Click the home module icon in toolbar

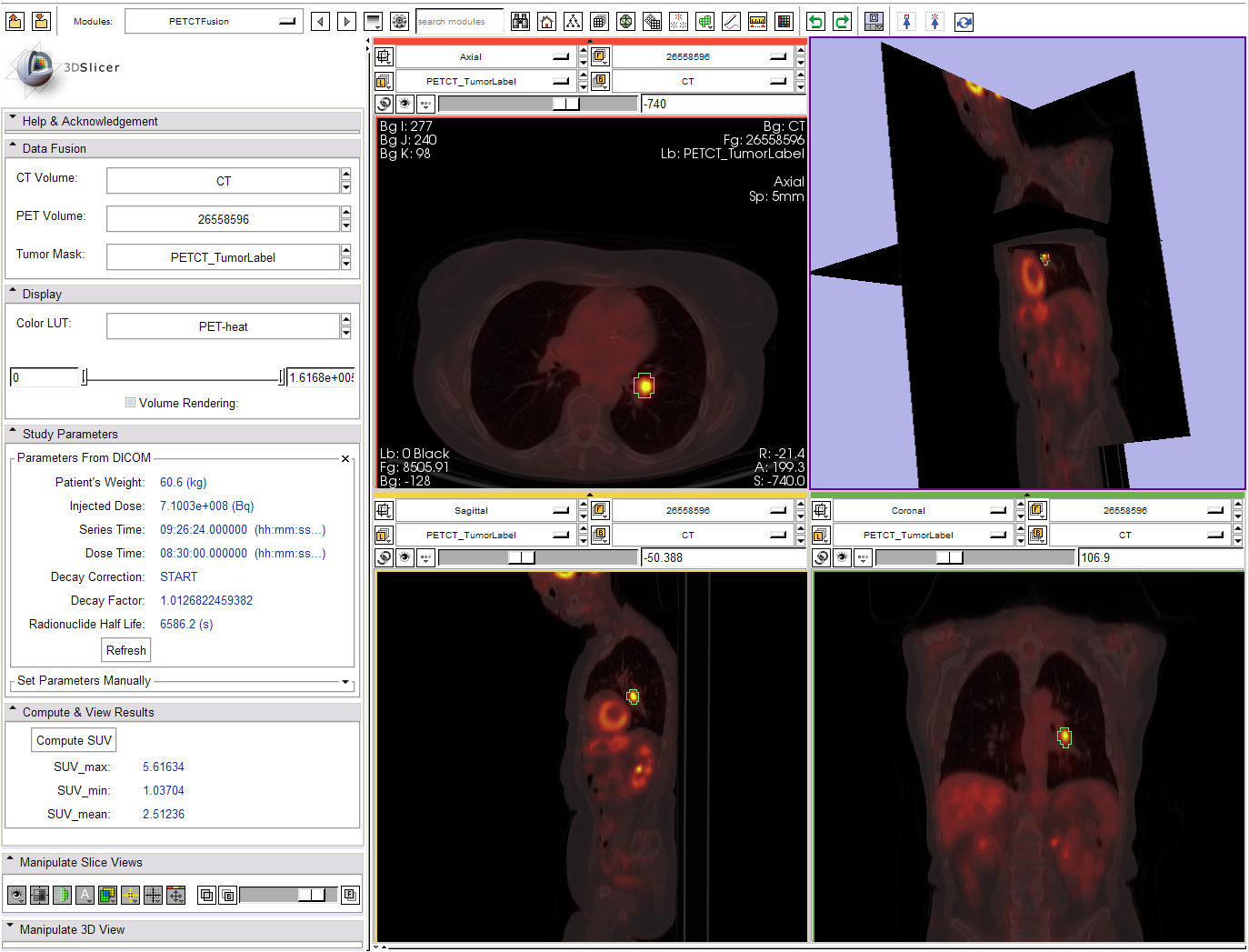coord(546,22)
